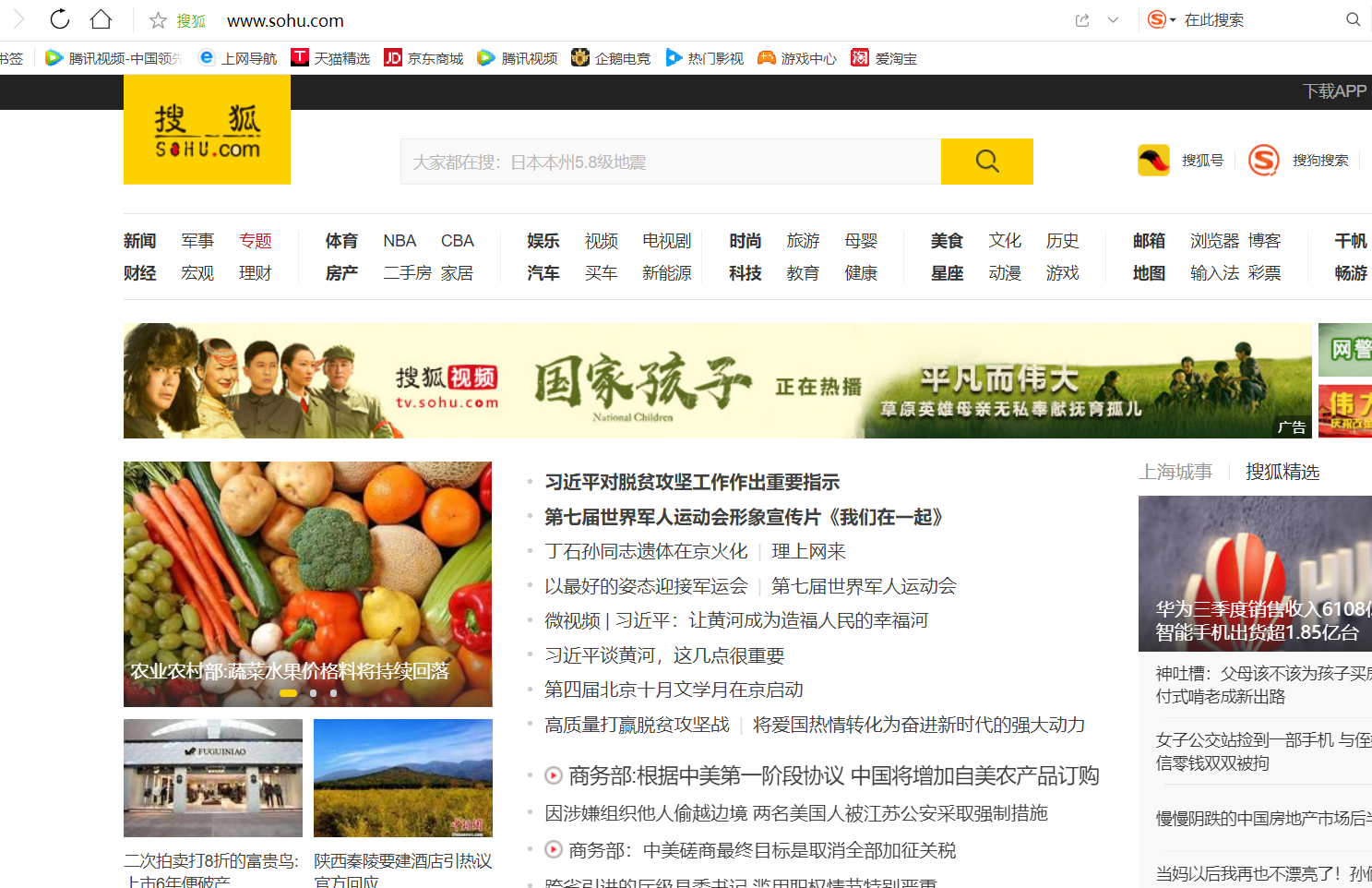The height and width of the screenshot is (888, 1372).
Task: Click the Sohu.com yellow logo
Action: click(x=207, y=129)
